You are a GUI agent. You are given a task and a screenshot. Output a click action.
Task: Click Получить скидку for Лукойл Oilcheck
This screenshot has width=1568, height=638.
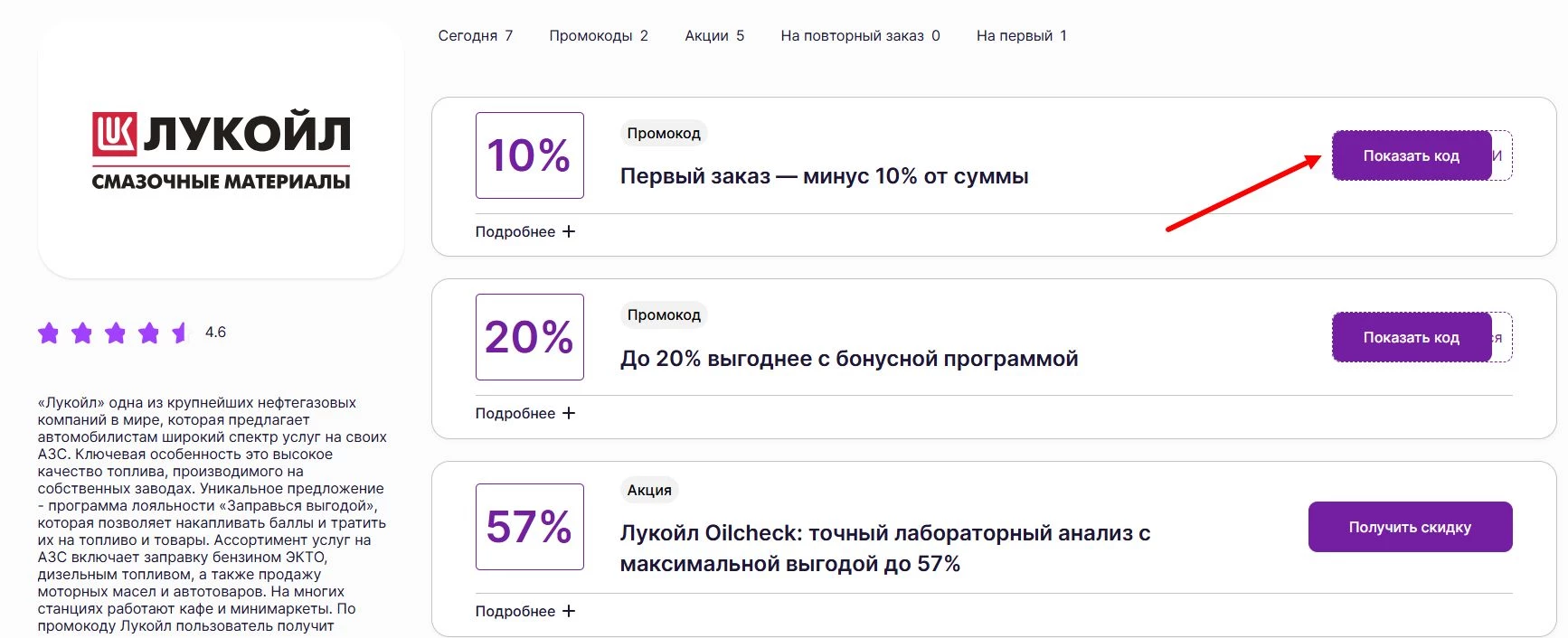point(1409,526)
